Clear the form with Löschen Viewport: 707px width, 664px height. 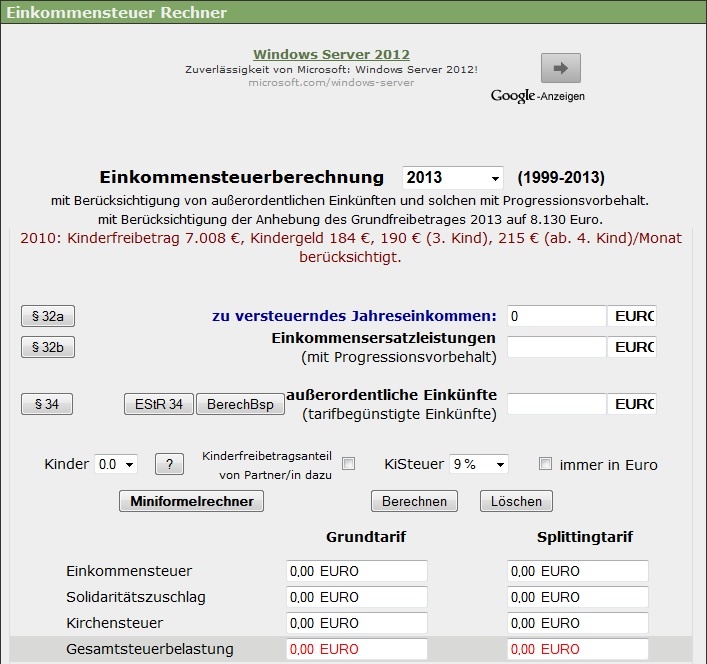tap(516, 501)
